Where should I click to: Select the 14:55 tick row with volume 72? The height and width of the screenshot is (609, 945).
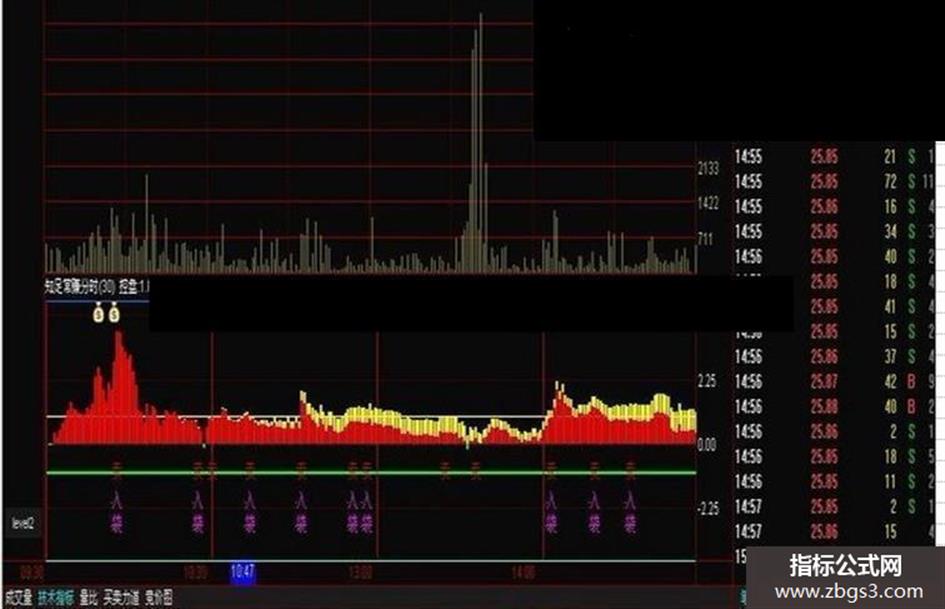[x=835, y=181]
